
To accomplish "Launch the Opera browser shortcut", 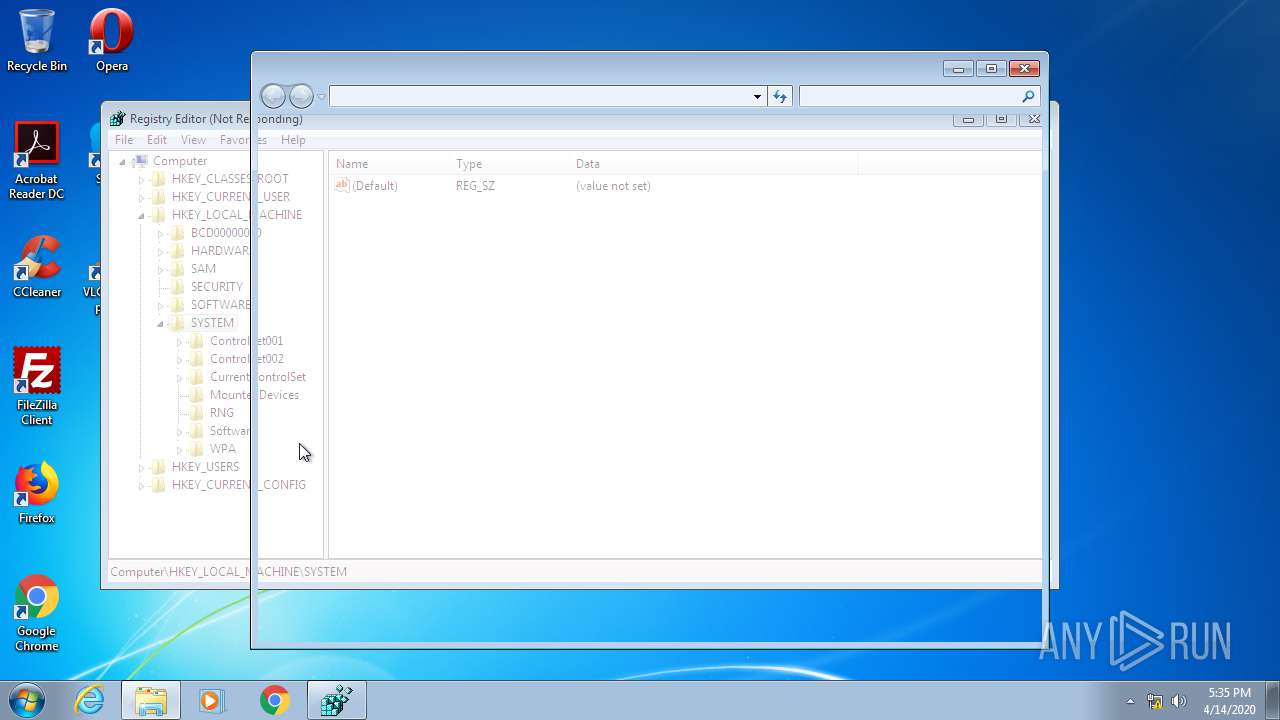I will click(112, 41).
